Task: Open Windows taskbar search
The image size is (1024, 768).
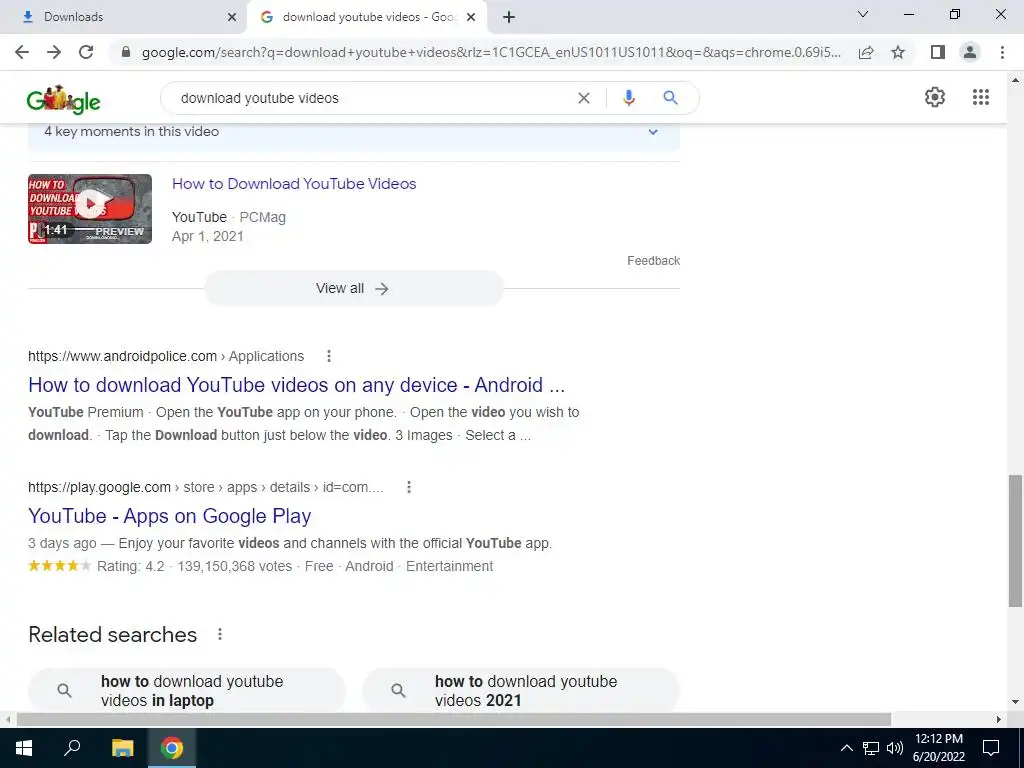Action: coord(72,748)
